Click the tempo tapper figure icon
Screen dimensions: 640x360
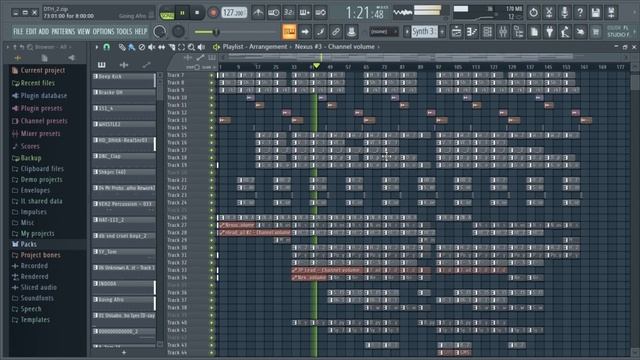[565, 31]
